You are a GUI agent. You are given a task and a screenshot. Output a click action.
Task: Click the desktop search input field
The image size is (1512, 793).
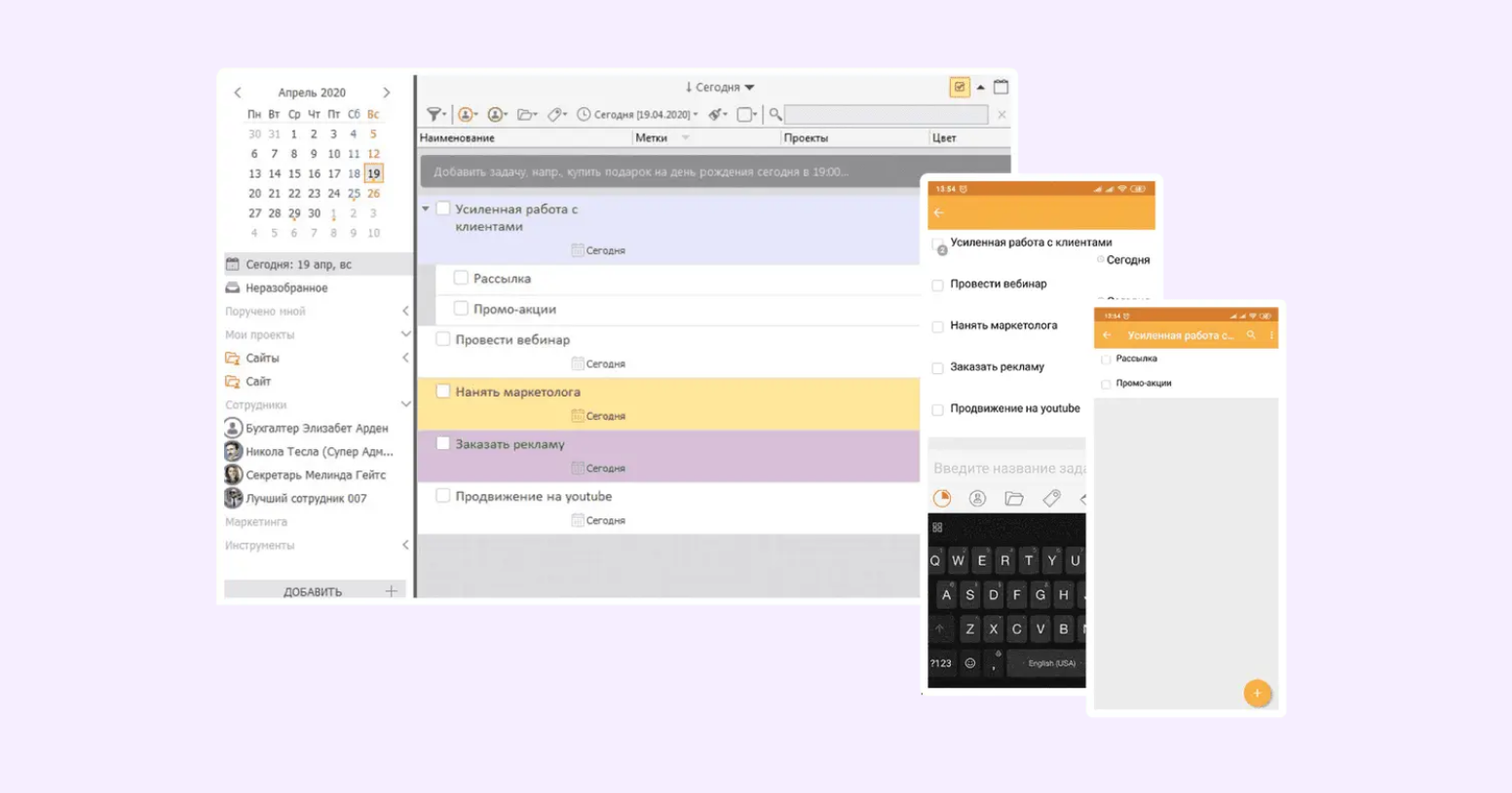pos(887,115)
